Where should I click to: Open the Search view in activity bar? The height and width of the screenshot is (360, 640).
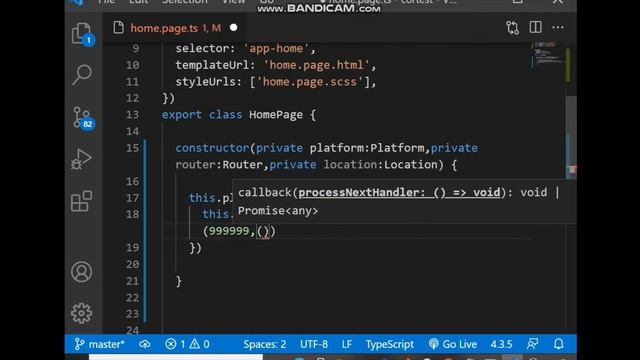pos(82,75)
